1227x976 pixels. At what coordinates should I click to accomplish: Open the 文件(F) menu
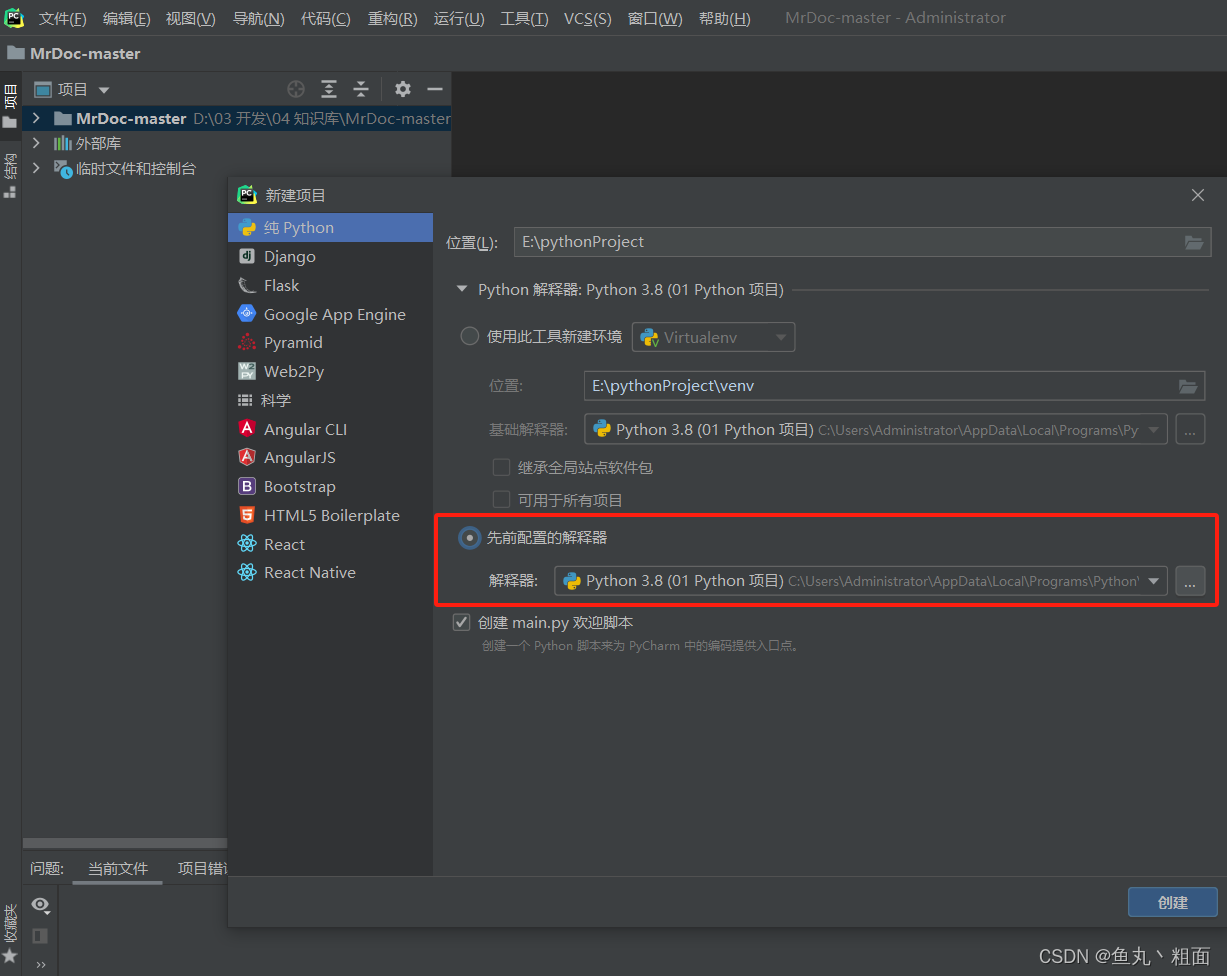click(63, 19)
